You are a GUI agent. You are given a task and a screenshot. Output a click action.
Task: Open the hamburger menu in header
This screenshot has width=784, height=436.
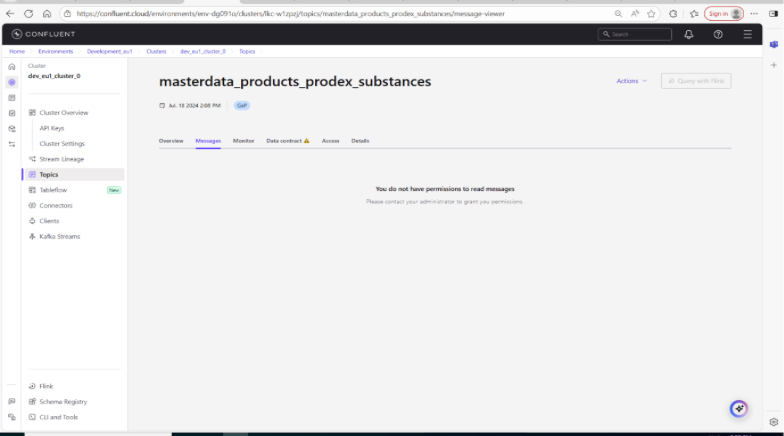tap(748, 34)
